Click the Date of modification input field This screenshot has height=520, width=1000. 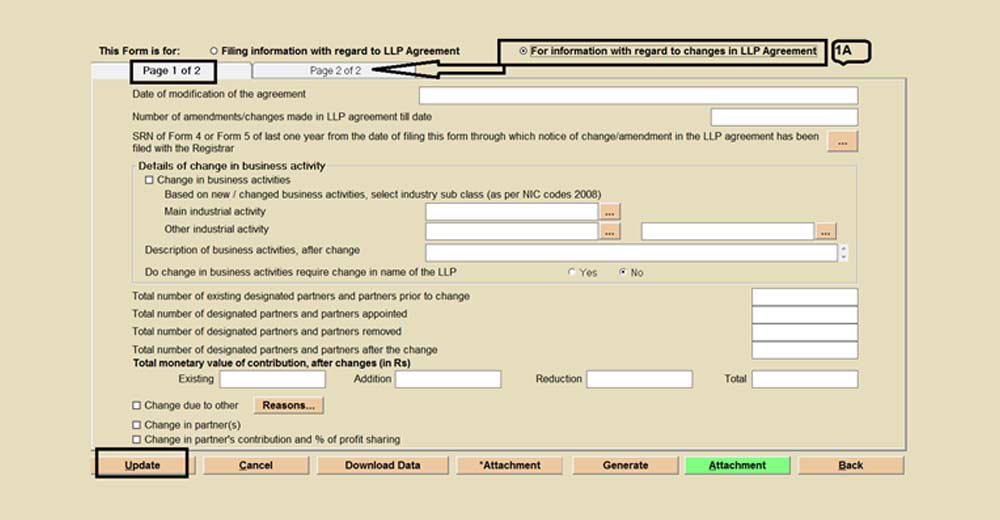638,96
